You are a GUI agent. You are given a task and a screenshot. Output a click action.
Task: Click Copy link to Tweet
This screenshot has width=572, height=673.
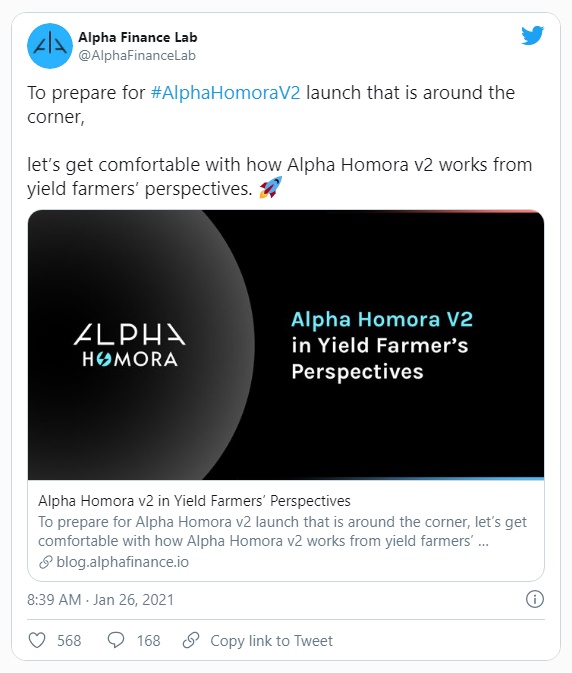pos(271,640)
